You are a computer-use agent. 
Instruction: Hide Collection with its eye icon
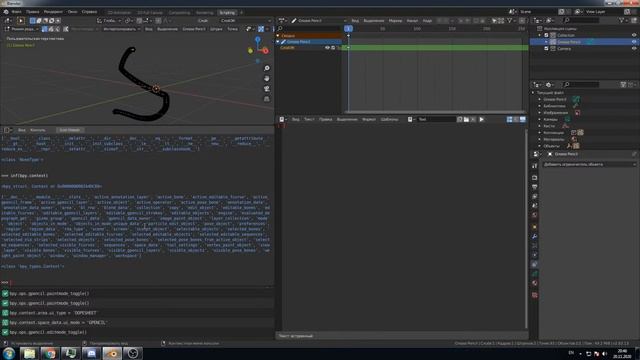pyautogui.click(x=634, y=36)
